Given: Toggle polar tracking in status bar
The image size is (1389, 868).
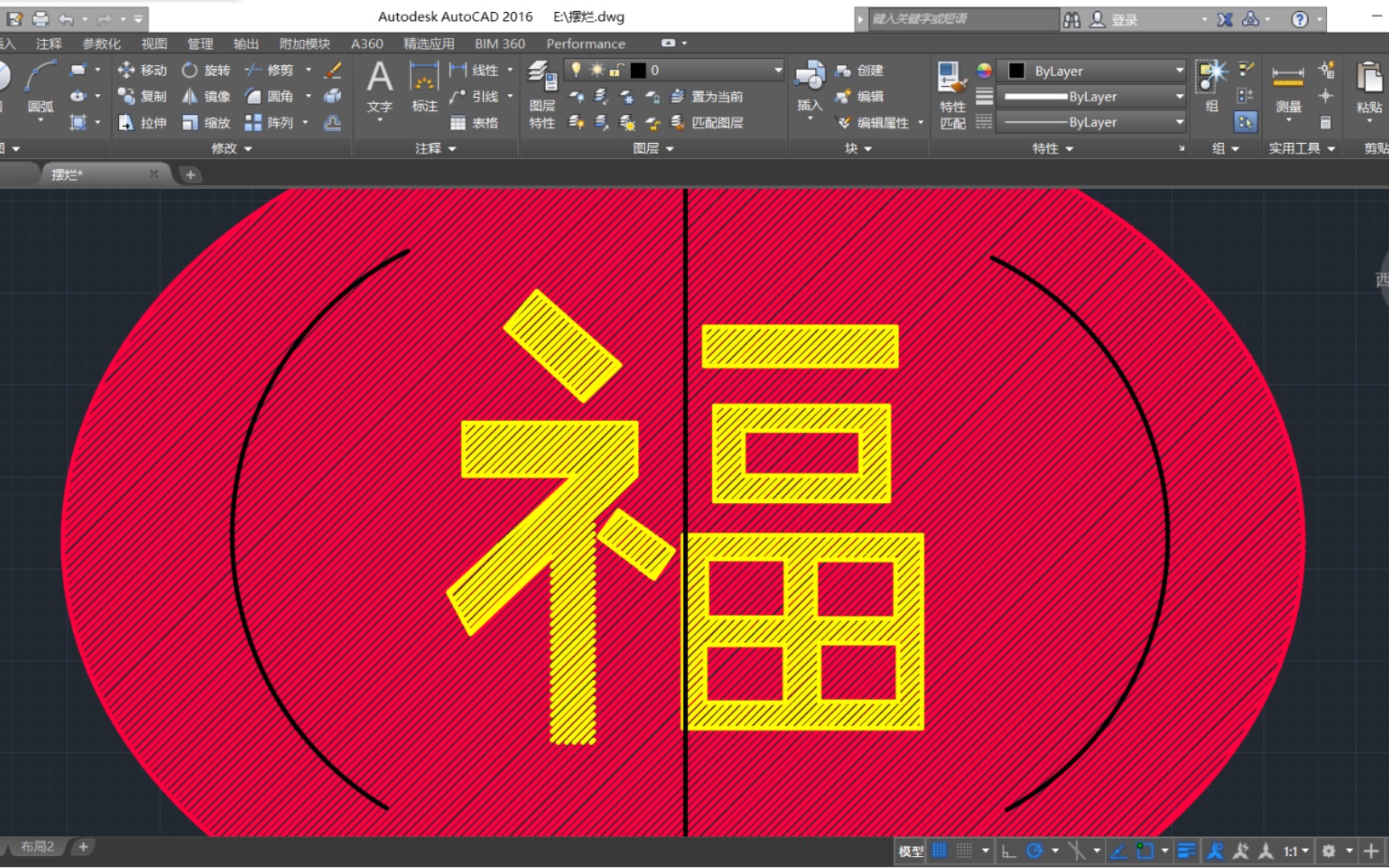Looking at the screenshot, I should (x=1035, y=850).
